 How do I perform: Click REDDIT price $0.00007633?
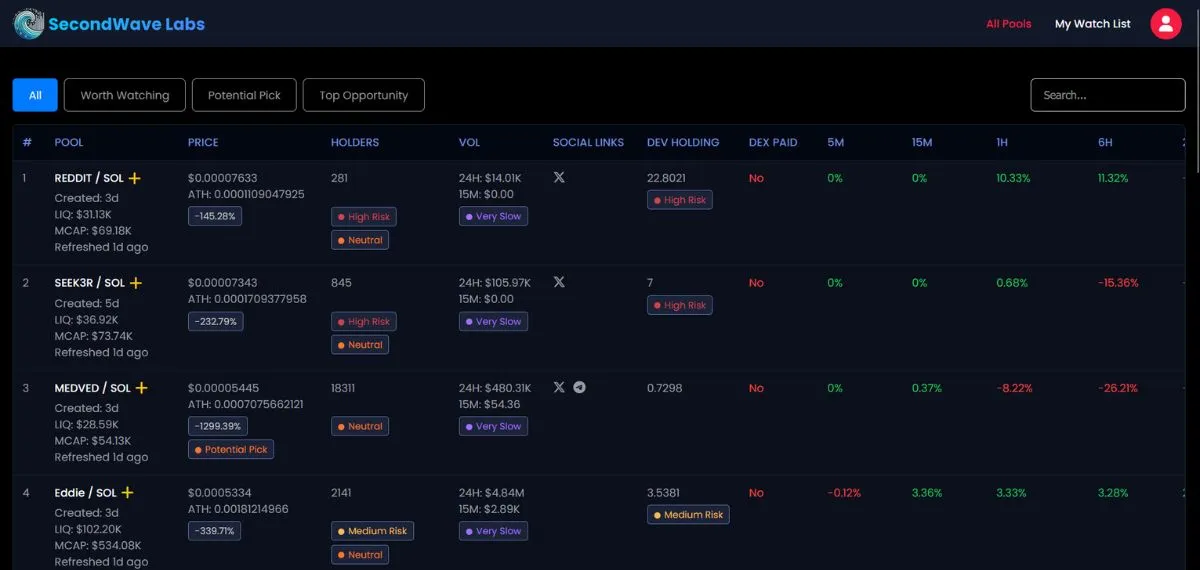click(x=223, y=178)
